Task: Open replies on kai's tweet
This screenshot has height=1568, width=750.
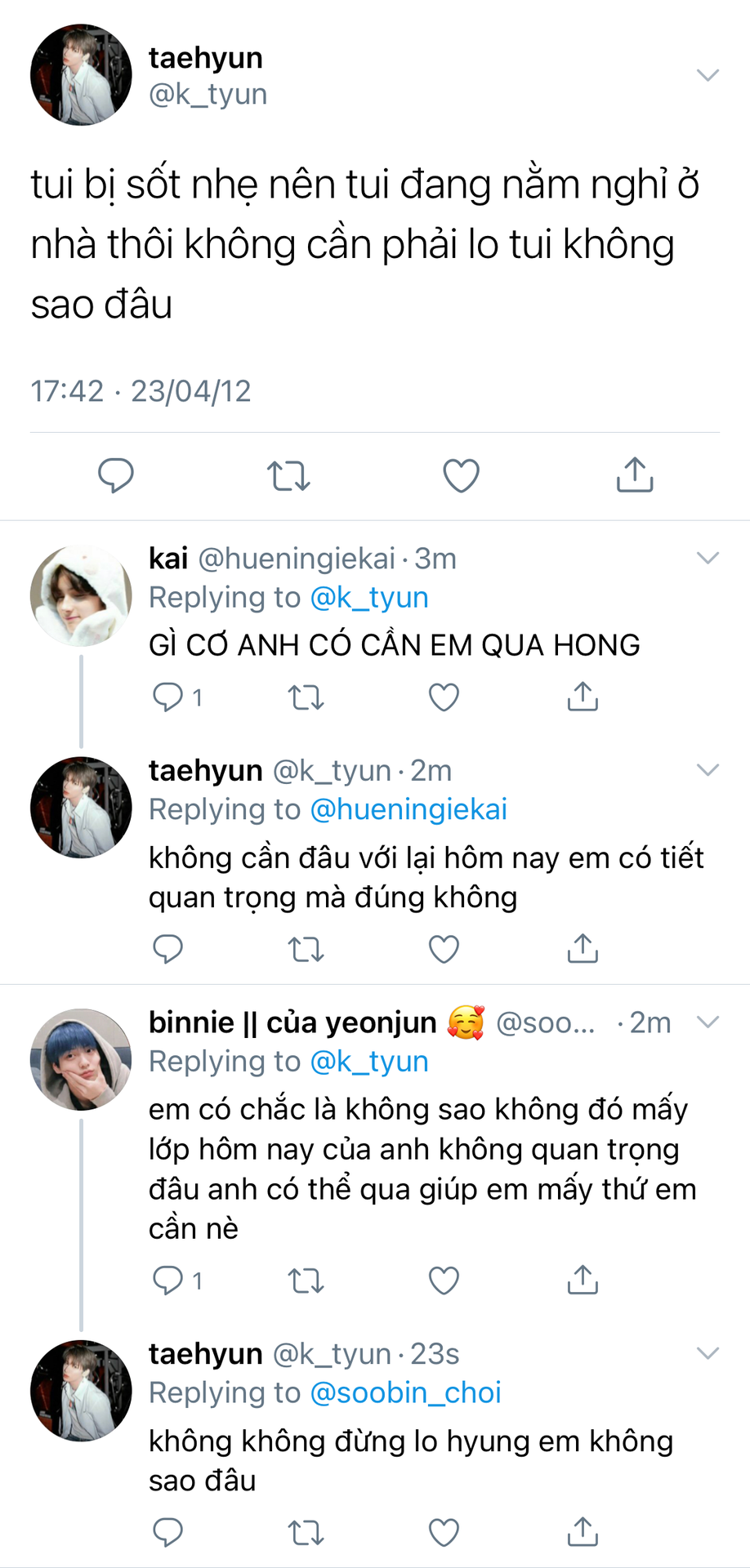Action: click(168, 697)
